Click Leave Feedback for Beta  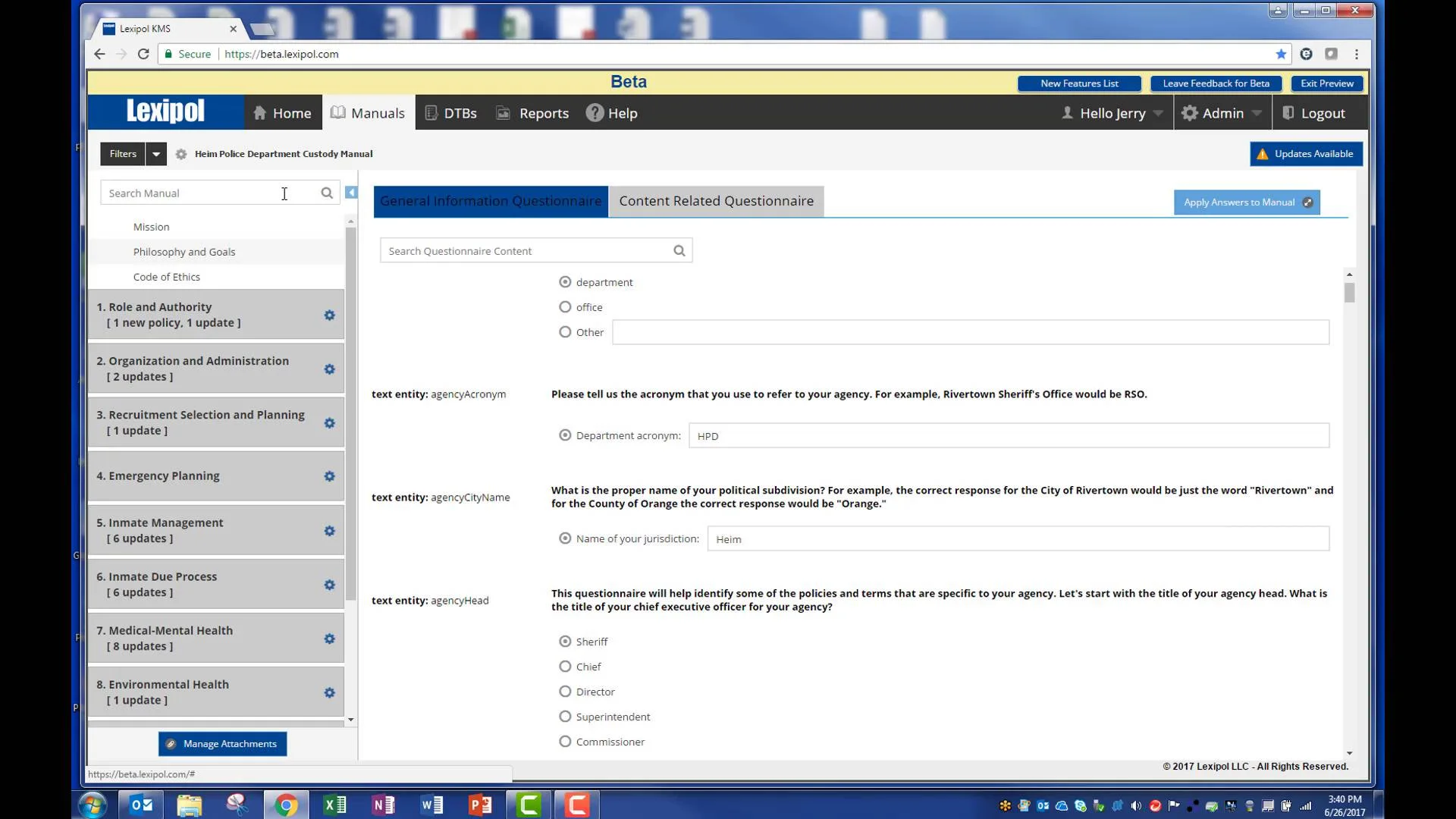pos(1215,83)
